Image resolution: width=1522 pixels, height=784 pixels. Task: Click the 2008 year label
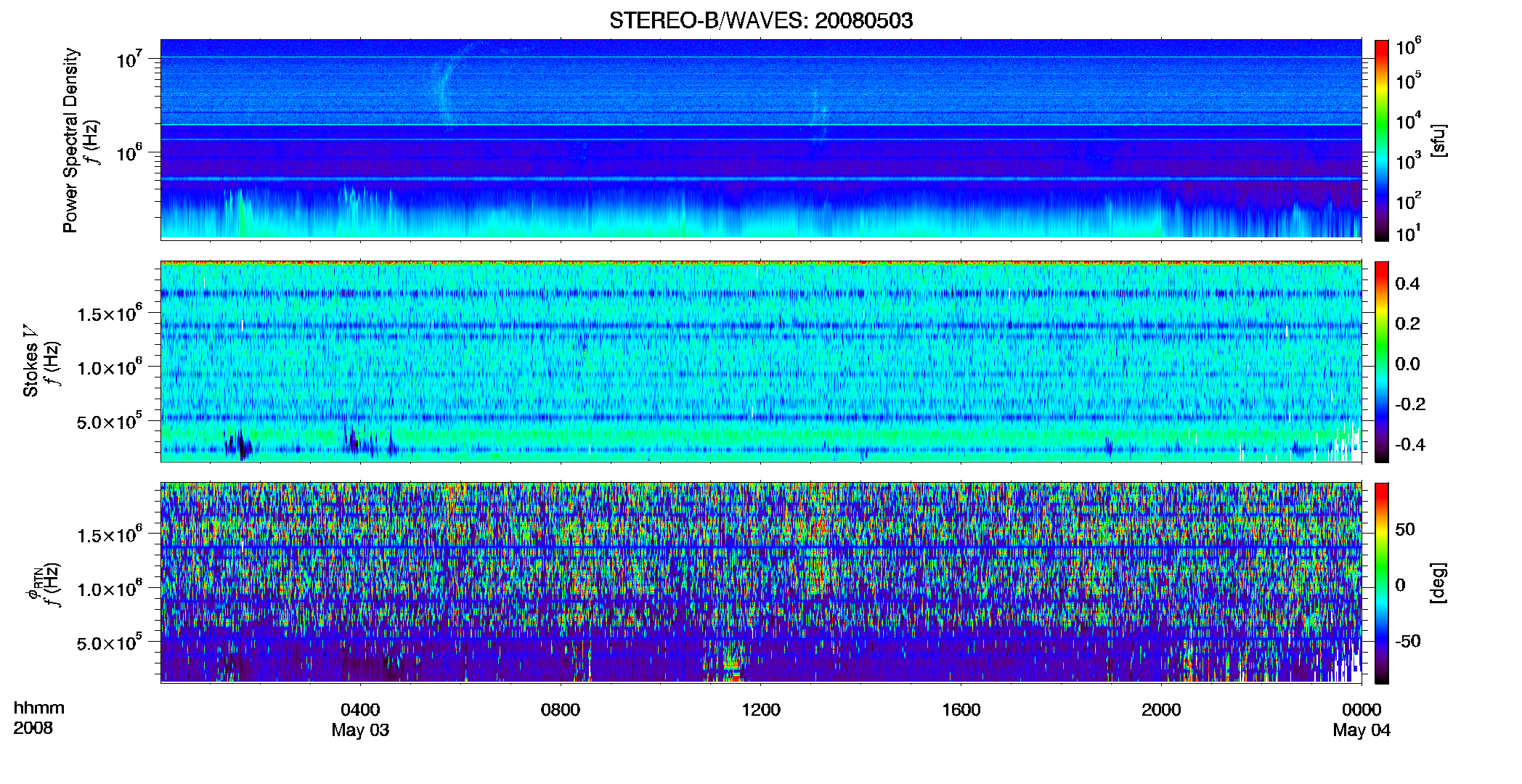(33, 728)
